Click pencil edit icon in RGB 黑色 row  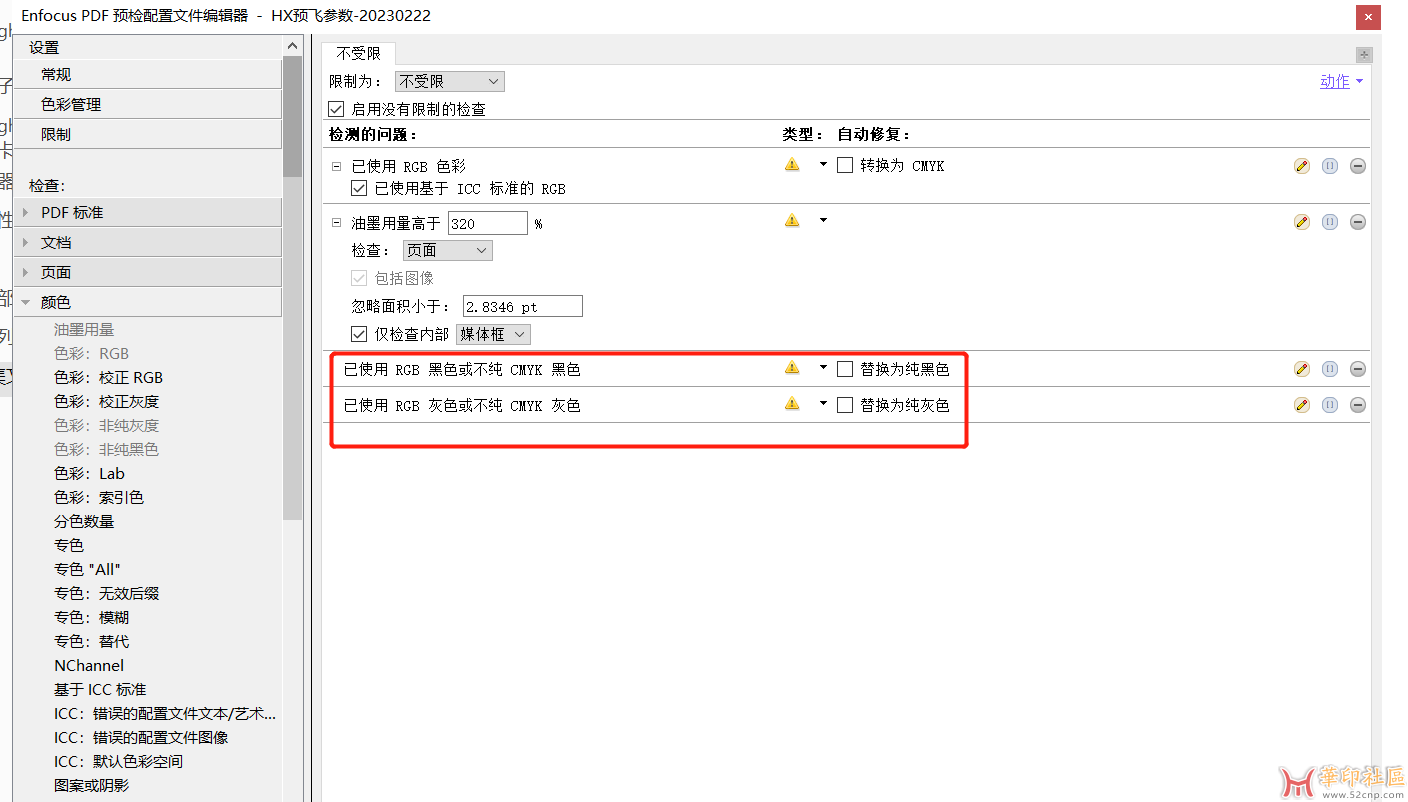pyautogui.click(x=1301, y=369)
